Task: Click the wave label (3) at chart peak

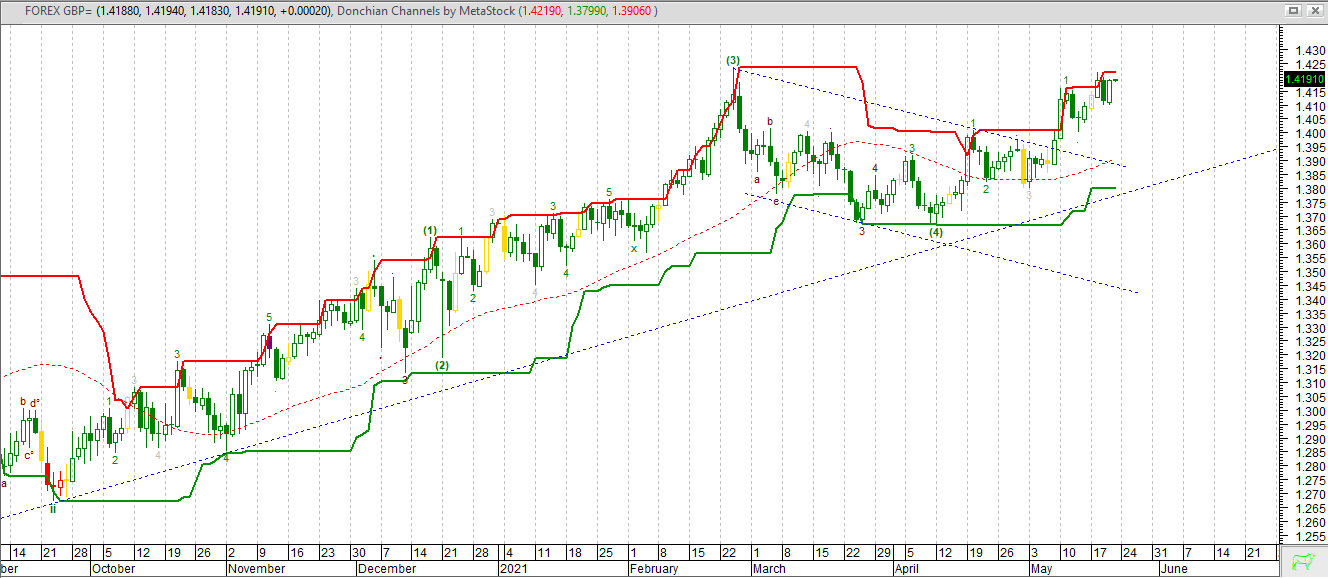Action: [x=735, y=61]
